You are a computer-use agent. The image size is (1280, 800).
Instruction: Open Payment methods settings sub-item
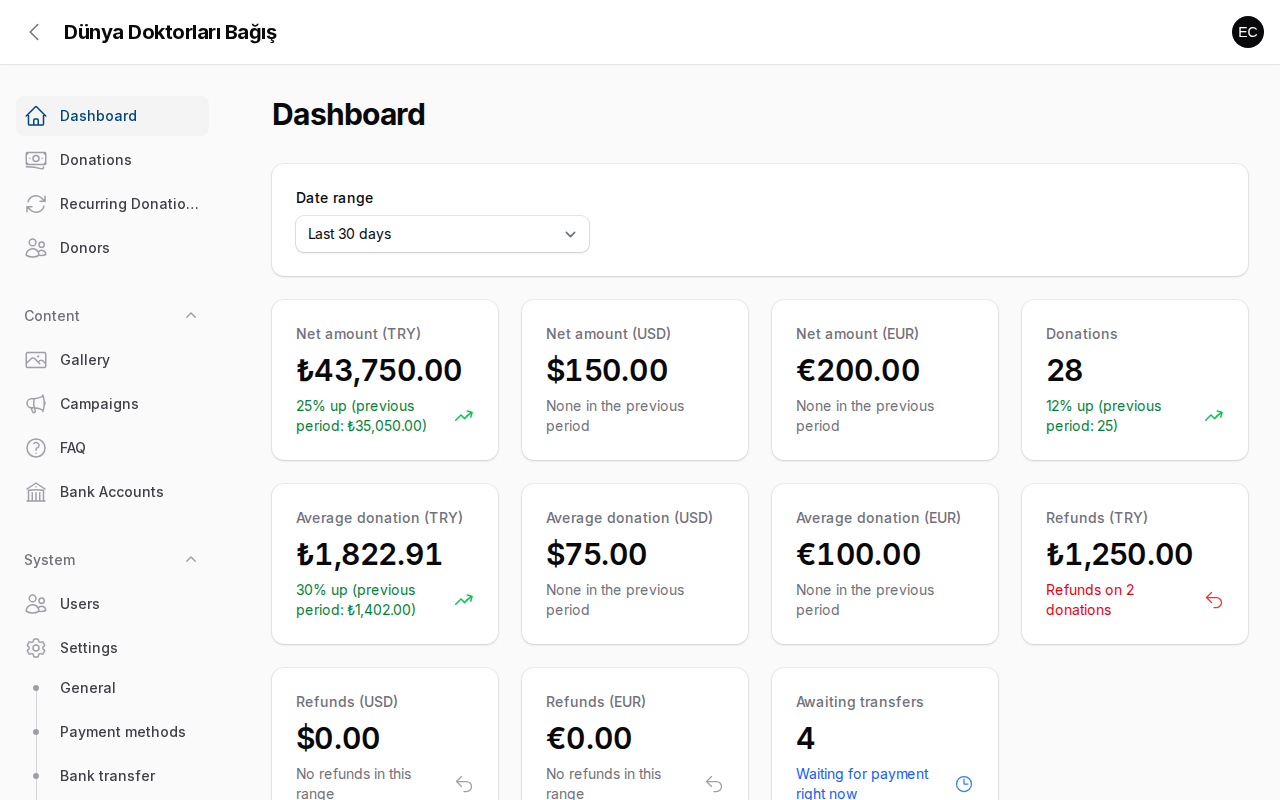point(112,732)
